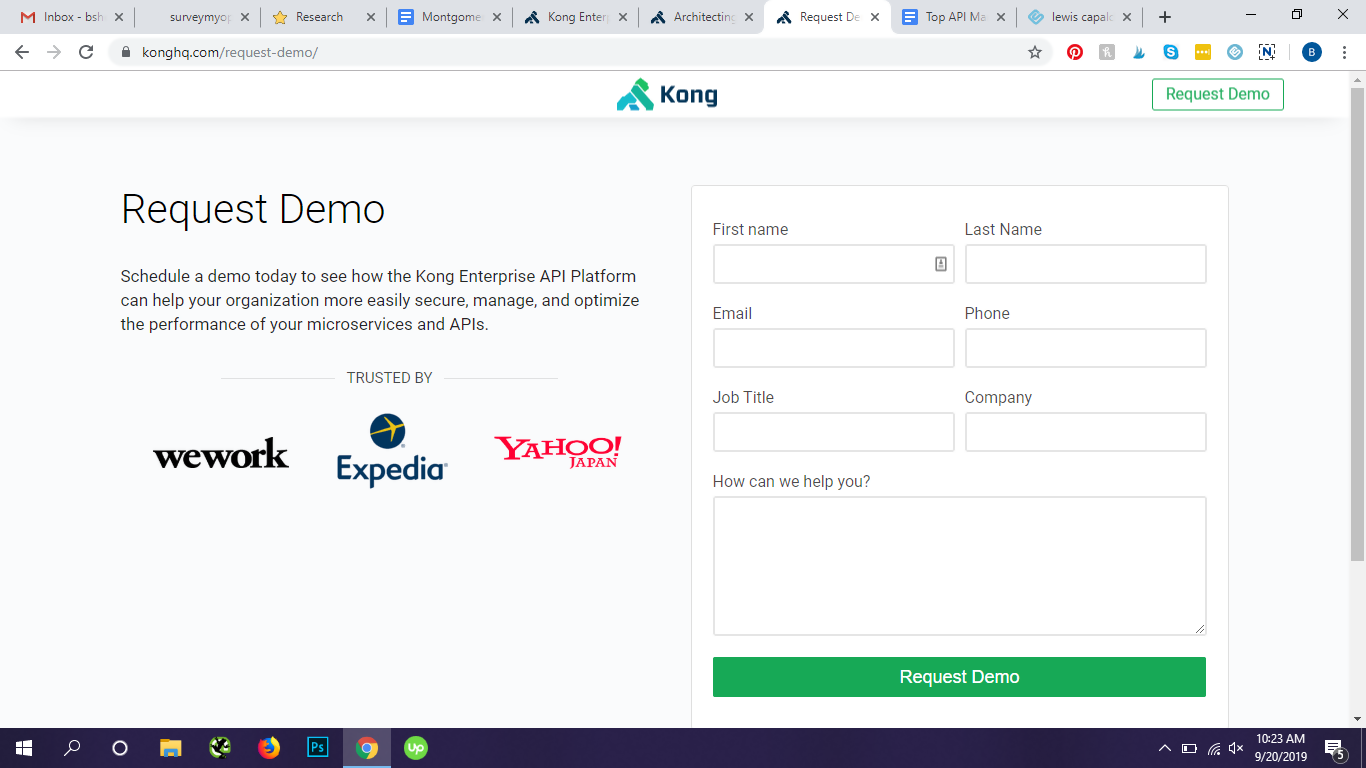View site information via the lock icon
This screenshot has height=768, width=1366.
click(x=126, y=52)
